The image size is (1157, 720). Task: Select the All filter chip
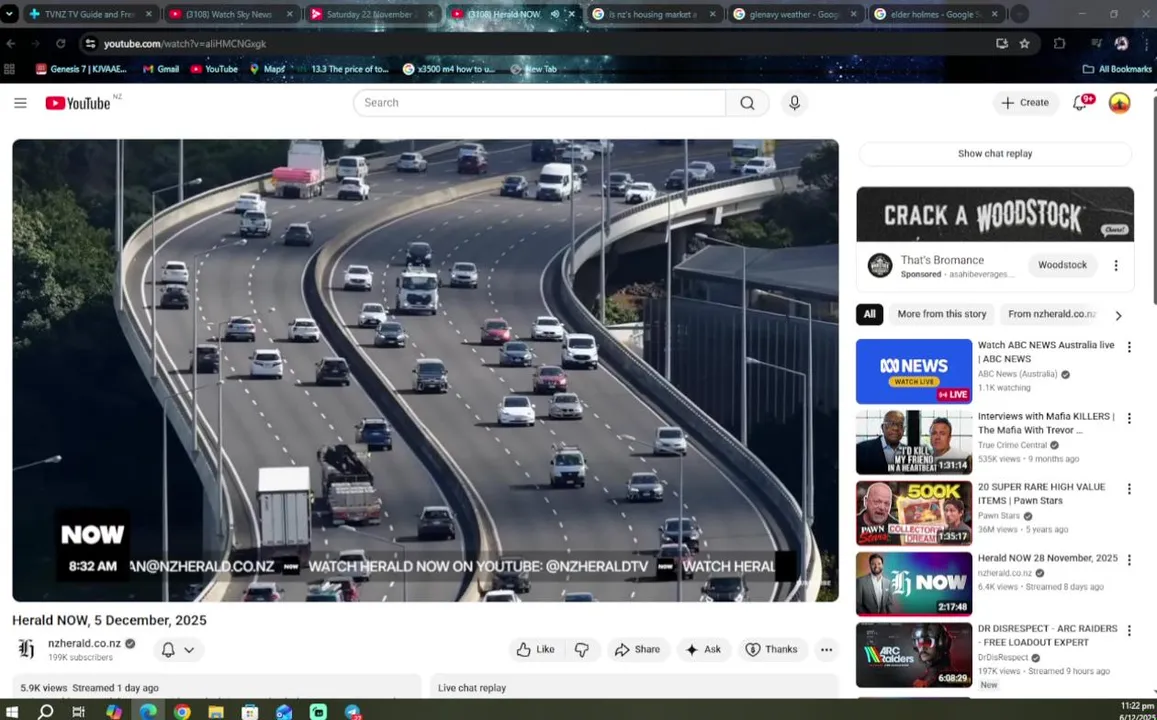pos(869,314)
